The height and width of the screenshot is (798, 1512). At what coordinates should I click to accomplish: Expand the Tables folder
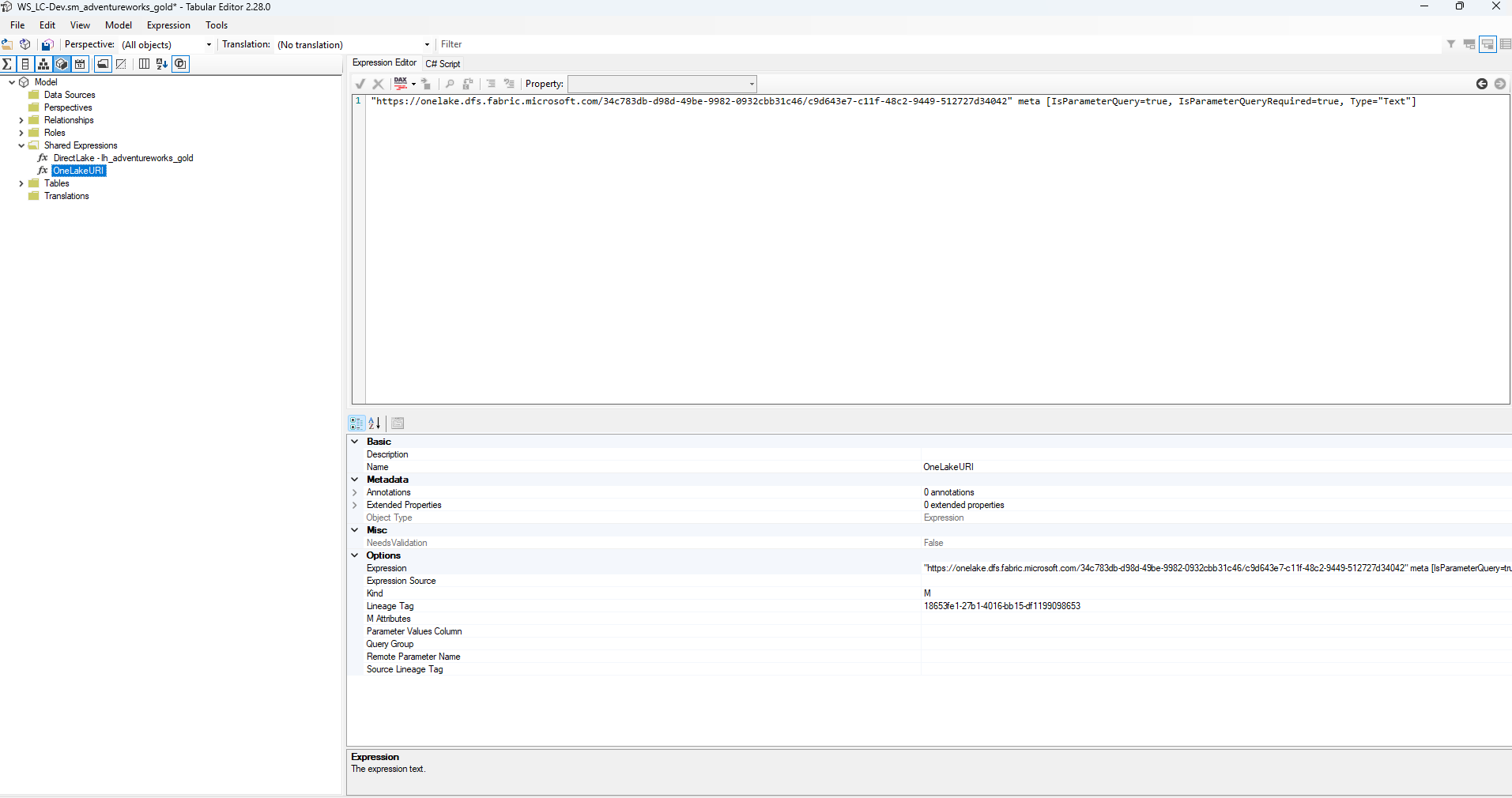[21, 183]
